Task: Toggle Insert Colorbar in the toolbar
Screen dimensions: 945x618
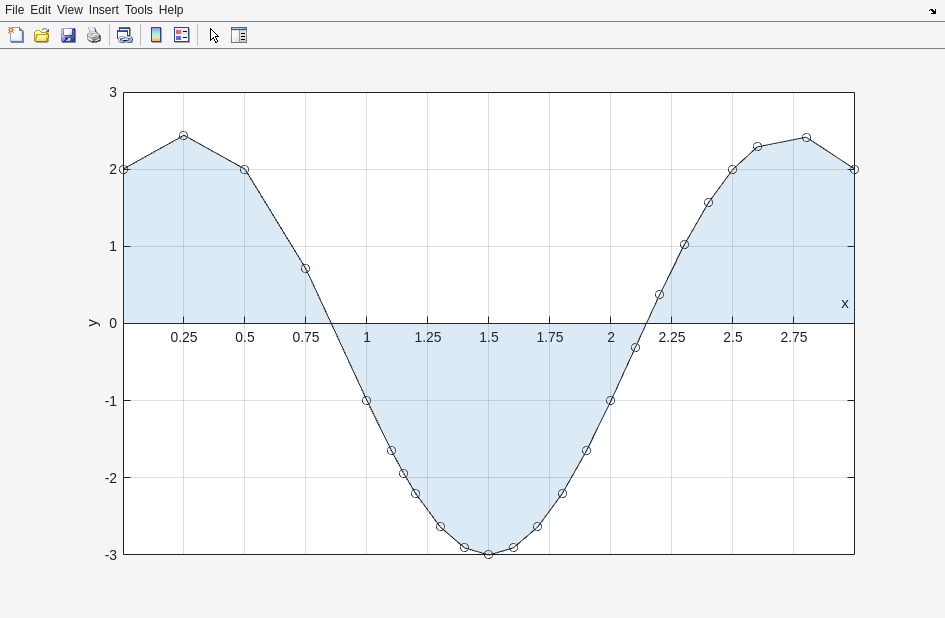Action: point(156,35)
